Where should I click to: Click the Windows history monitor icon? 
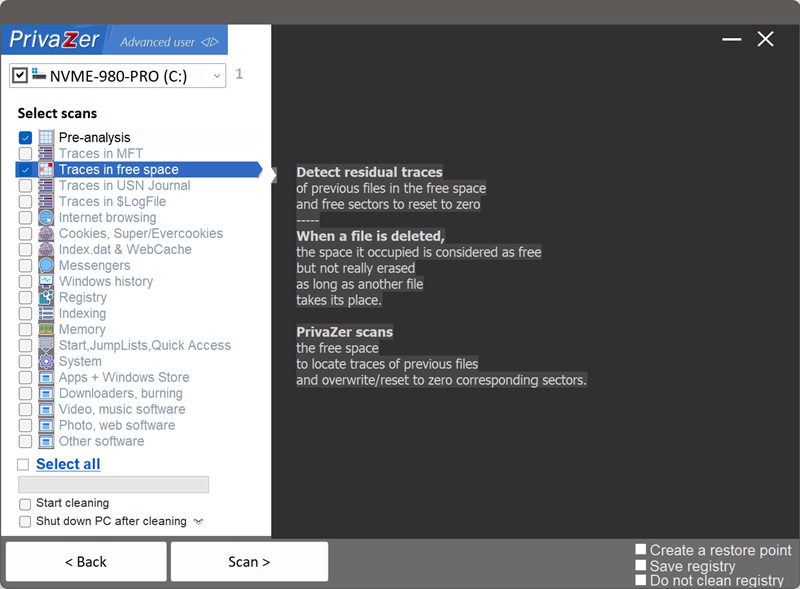coord(46,281)
